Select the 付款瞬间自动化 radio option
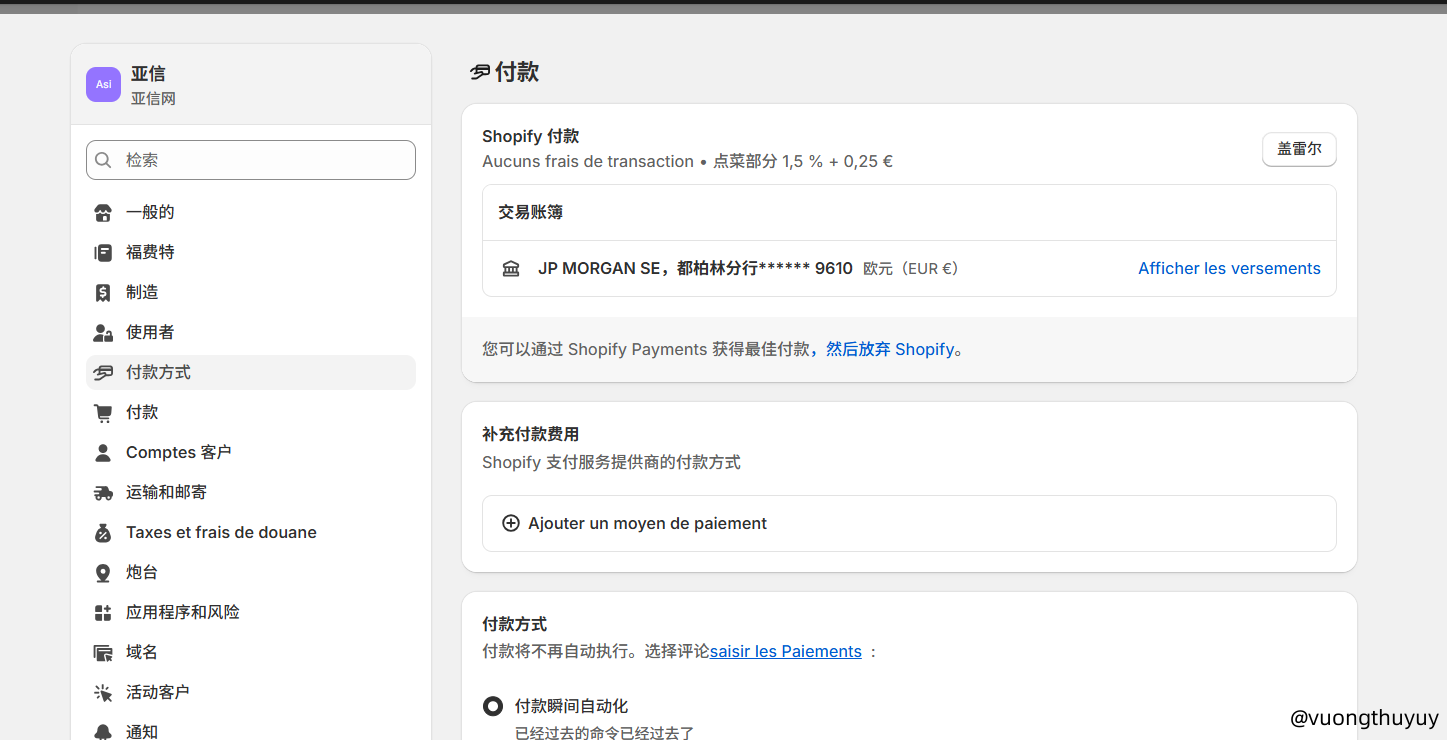 click(493, 706)
